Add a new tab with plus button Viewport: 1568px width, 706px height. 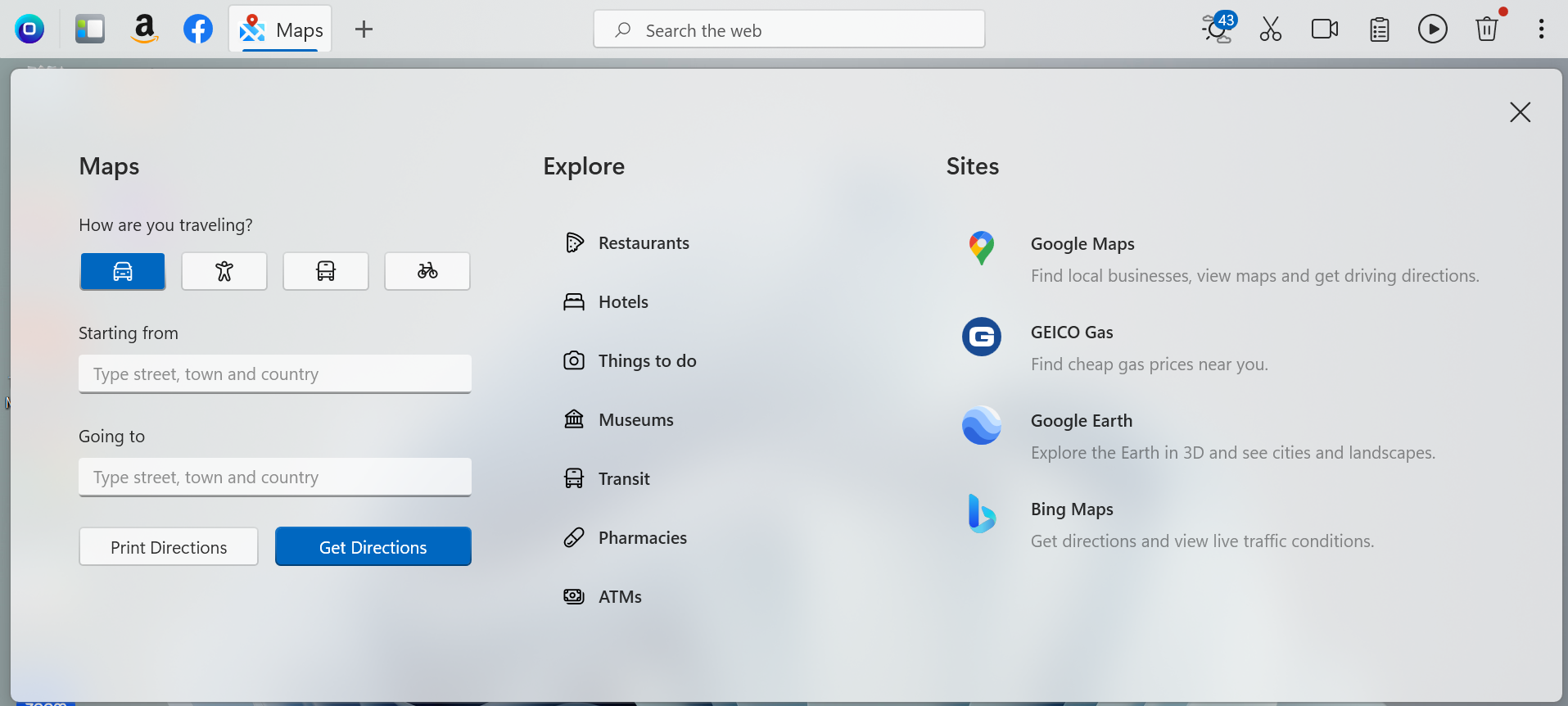[364, 29]
